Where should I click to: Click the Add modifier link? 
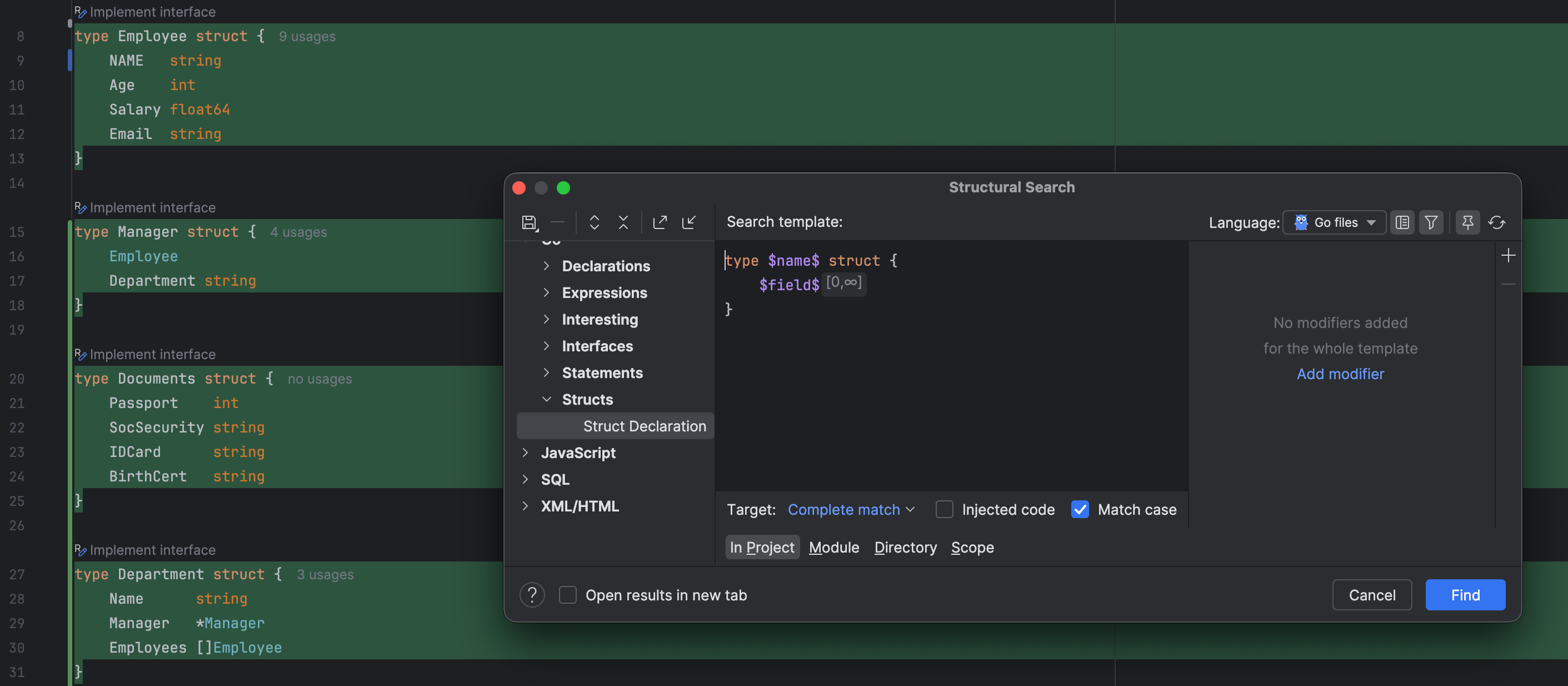click(1340, 374)
